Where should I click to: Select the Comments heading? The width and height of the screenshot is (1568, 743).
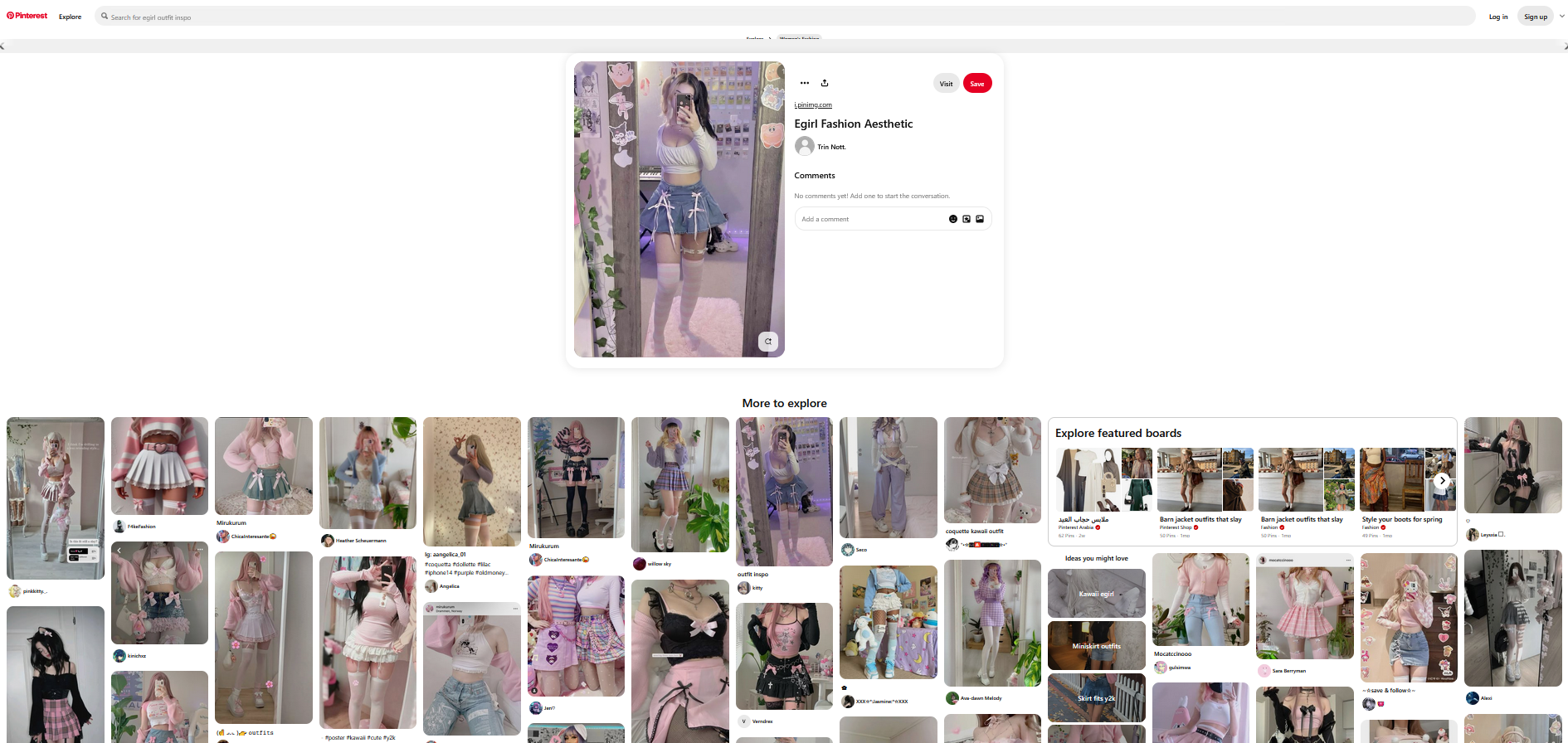coord(815,176)
